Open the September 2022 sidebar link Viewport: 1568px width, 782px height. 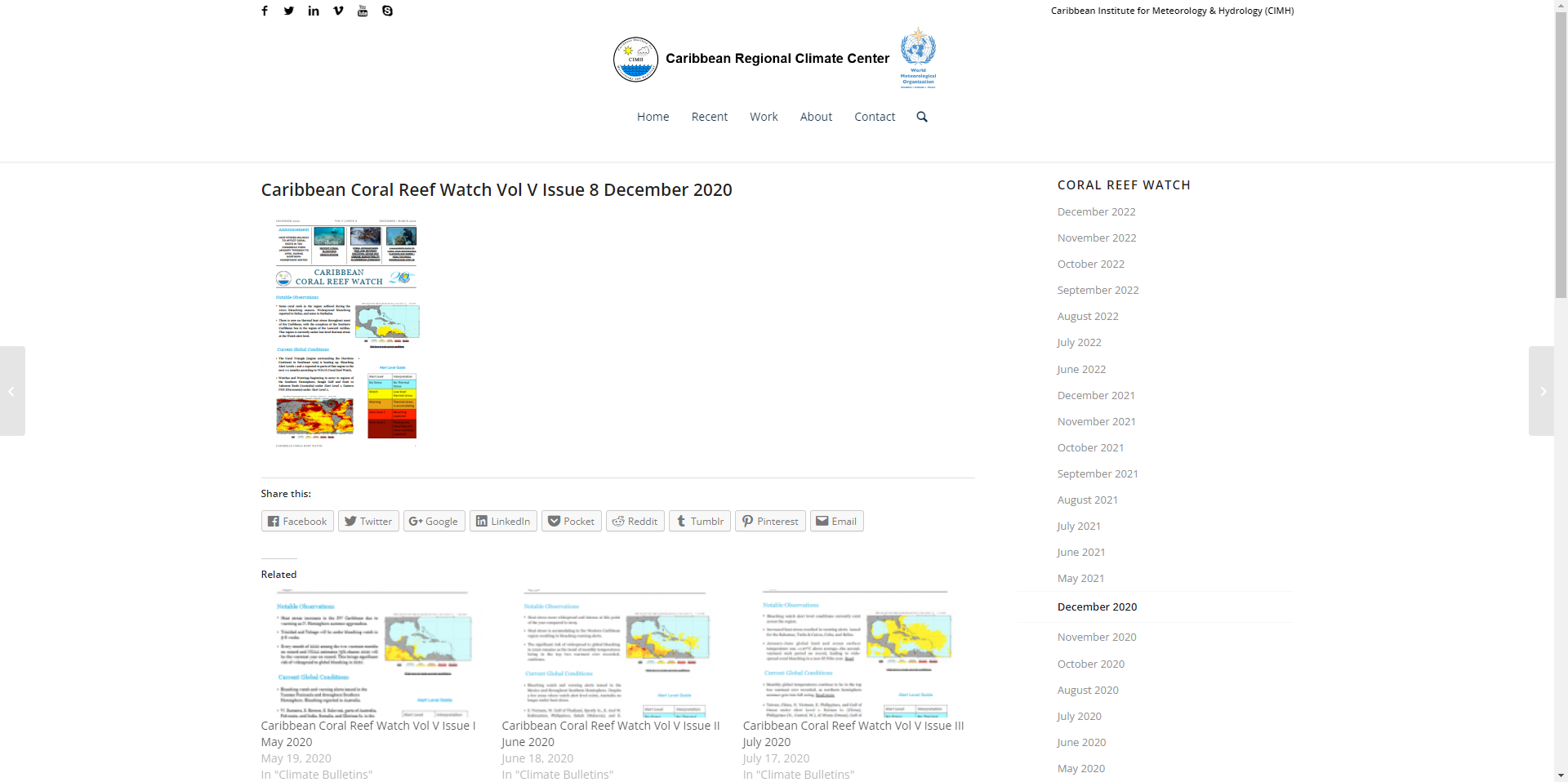click(x=1098, y=290)
